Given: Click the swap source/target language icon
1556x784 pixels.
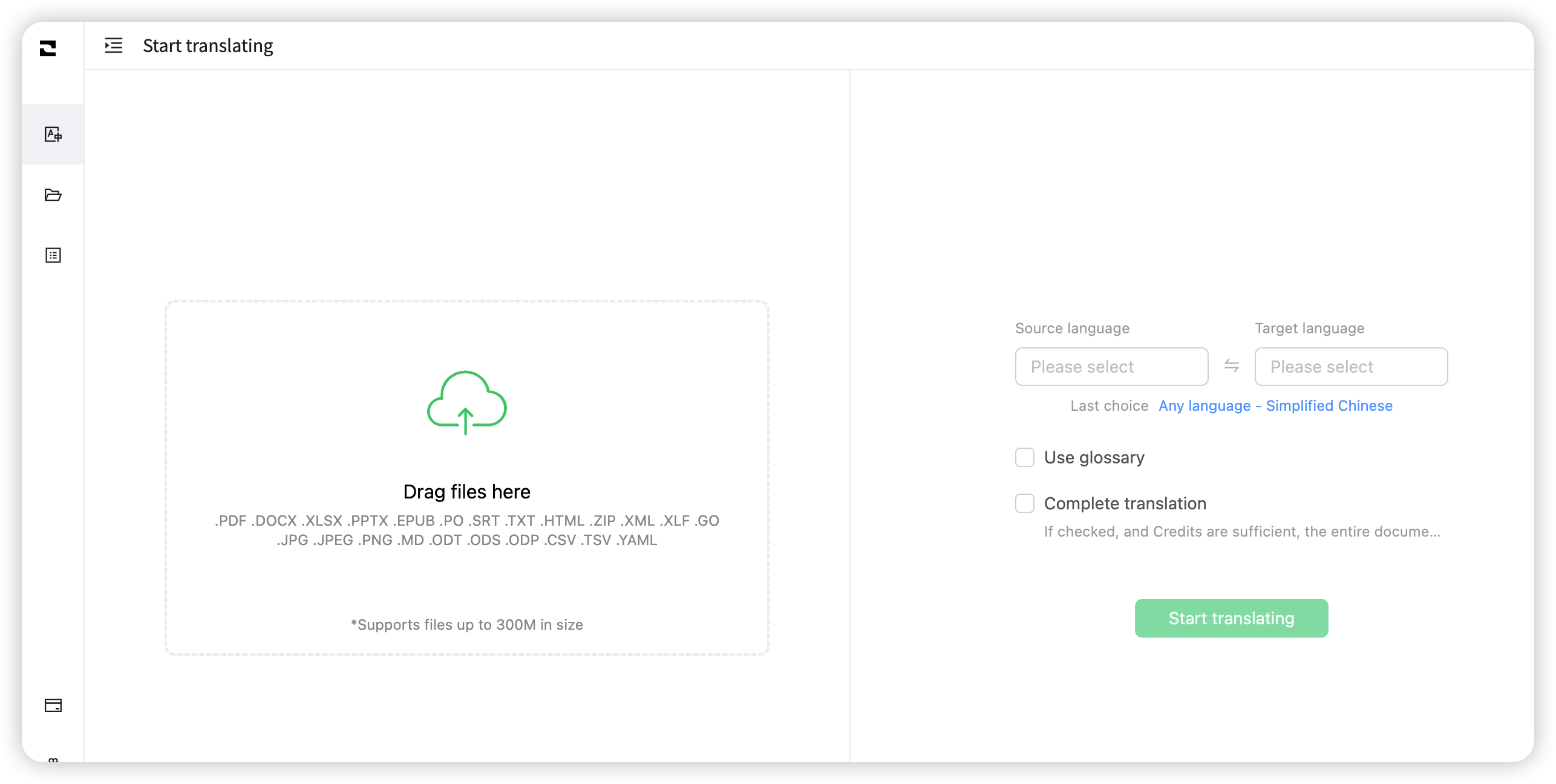Looking at the screenshot, I should tap(1232, 366).
